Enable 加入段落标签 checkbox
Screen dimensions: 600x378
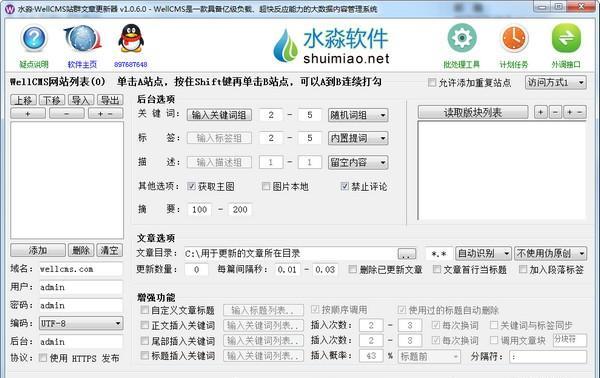click(523, 269)
